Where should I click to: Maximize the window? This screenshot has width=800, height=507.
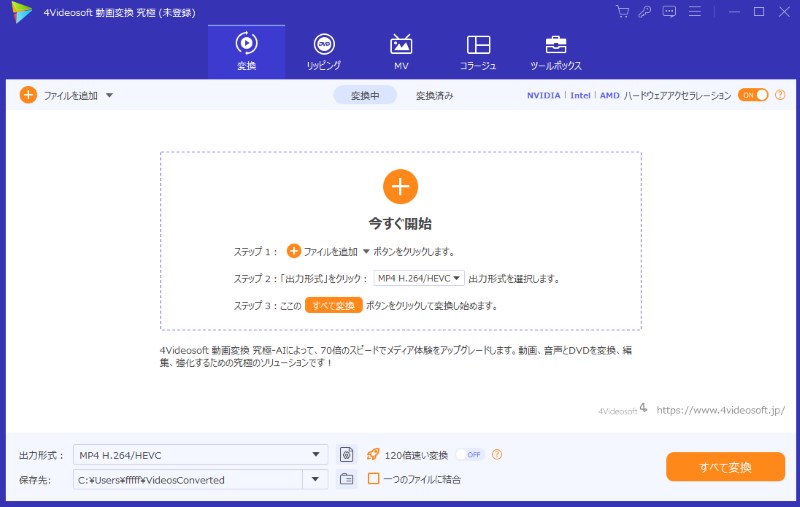pos(759,12)
